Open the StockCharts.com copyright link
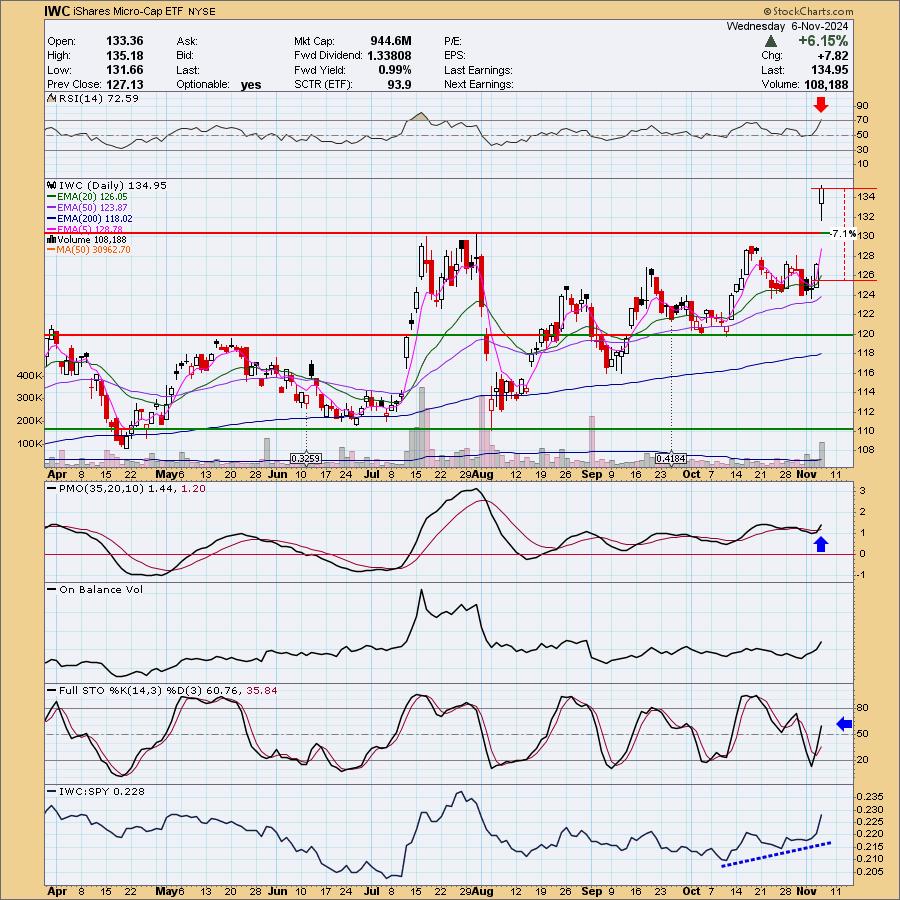Screen dimensions: 900x900 [x=808, y=11]
